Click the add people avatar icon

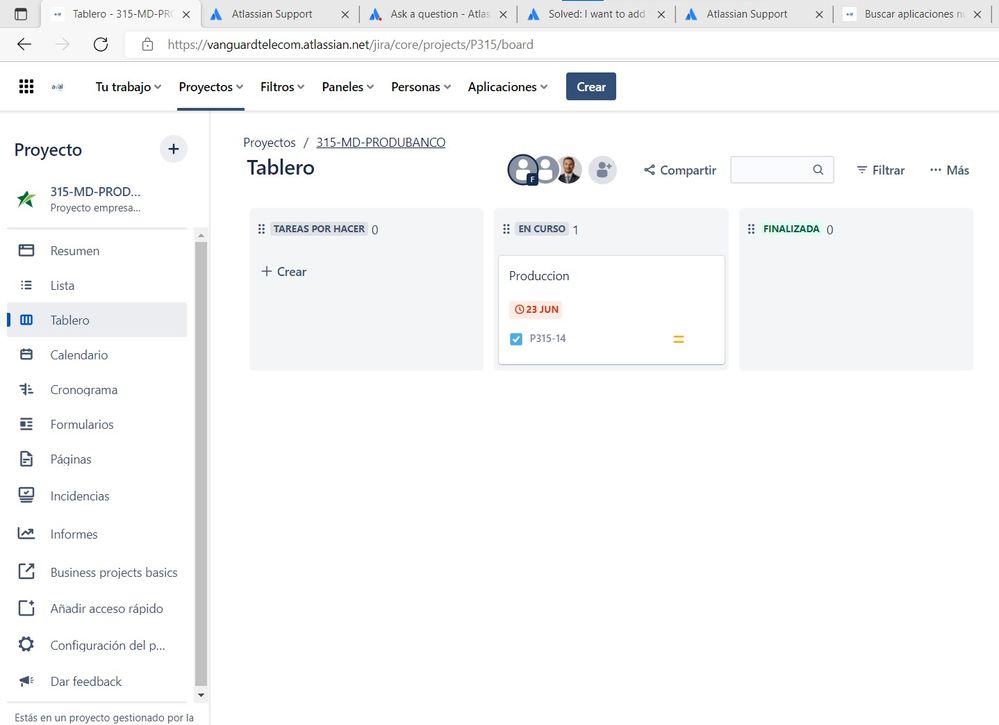pos(602,170)
